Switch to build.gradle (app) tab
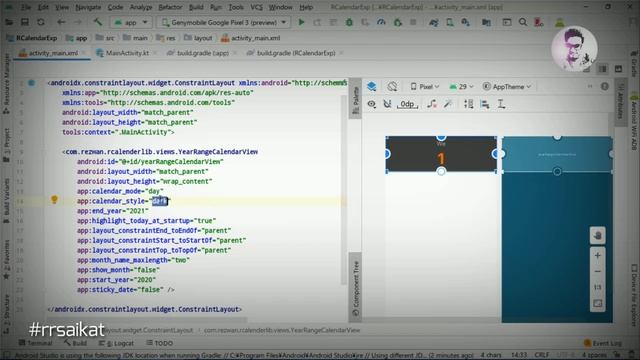 202,53
